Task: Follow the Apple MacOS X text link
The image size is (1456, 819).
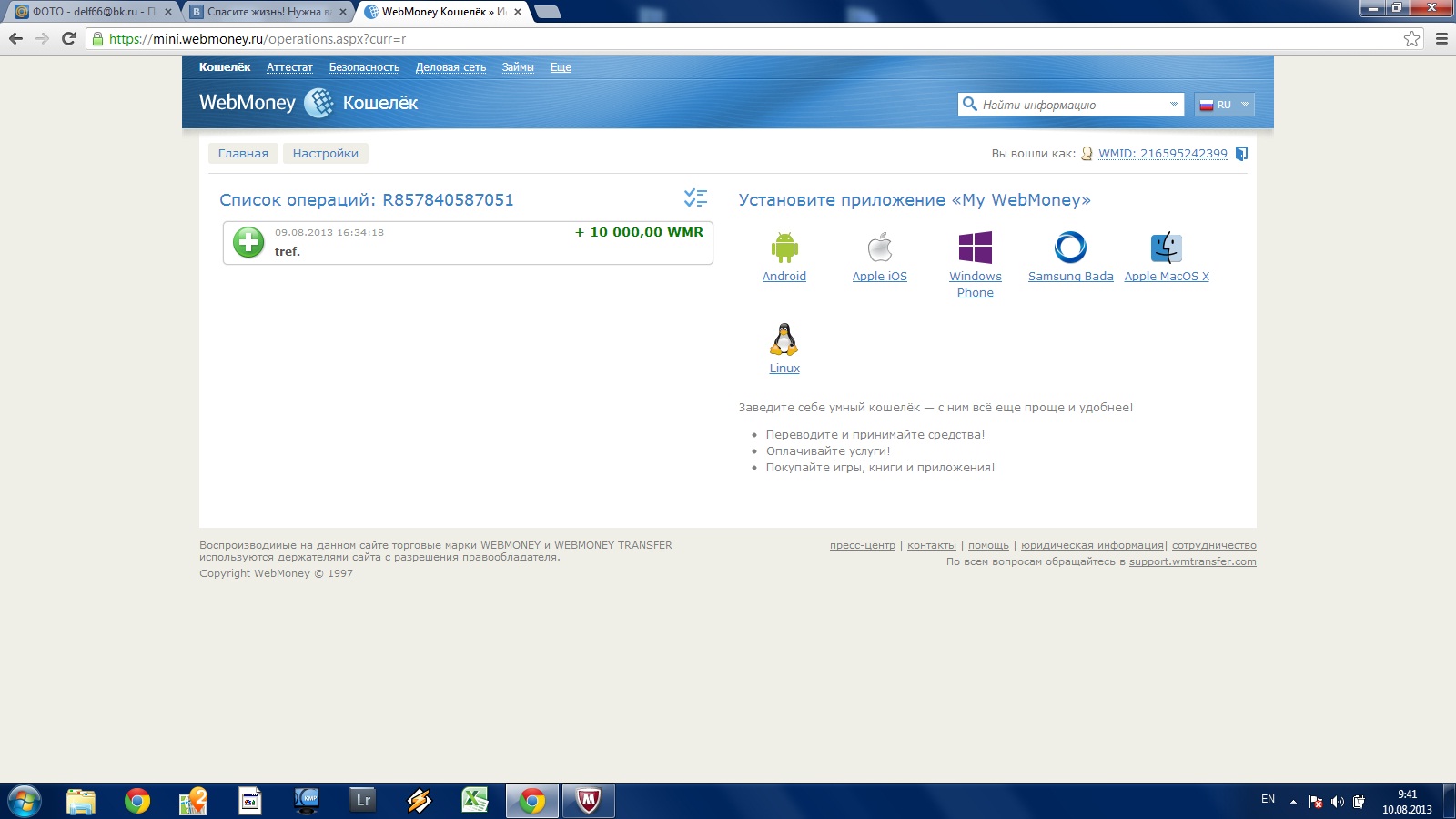Action: tap(1167, 277)
